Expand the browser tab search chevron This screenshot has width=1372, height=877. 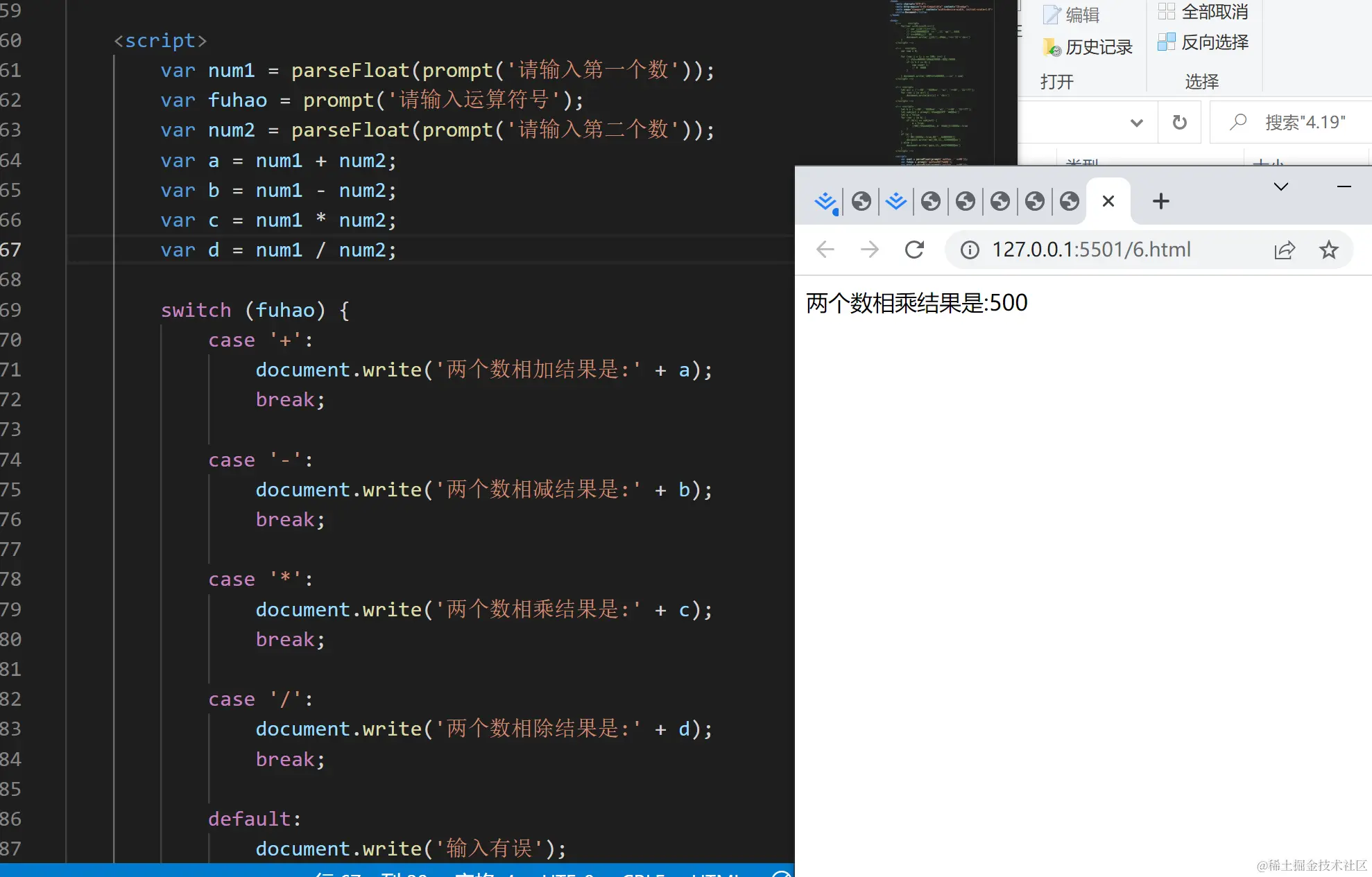tap(1280, 186)
